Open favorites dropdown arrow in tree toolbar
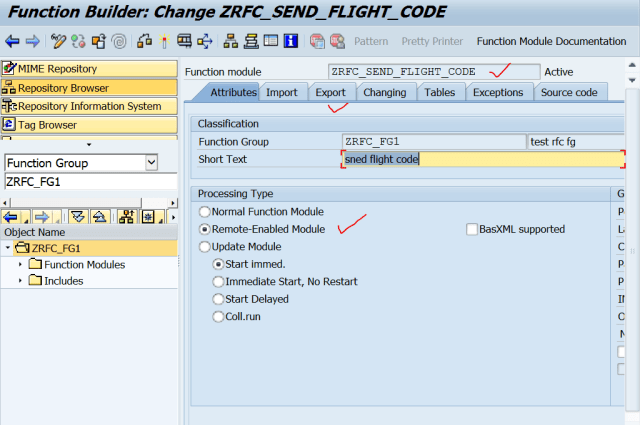The image size is (640, 425). 162,220
